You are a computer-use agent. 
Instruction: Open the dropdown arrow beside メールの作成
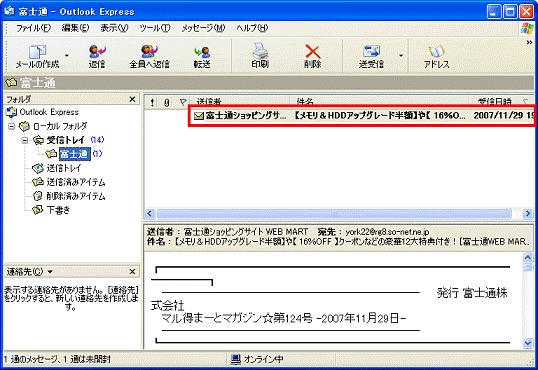67,56
